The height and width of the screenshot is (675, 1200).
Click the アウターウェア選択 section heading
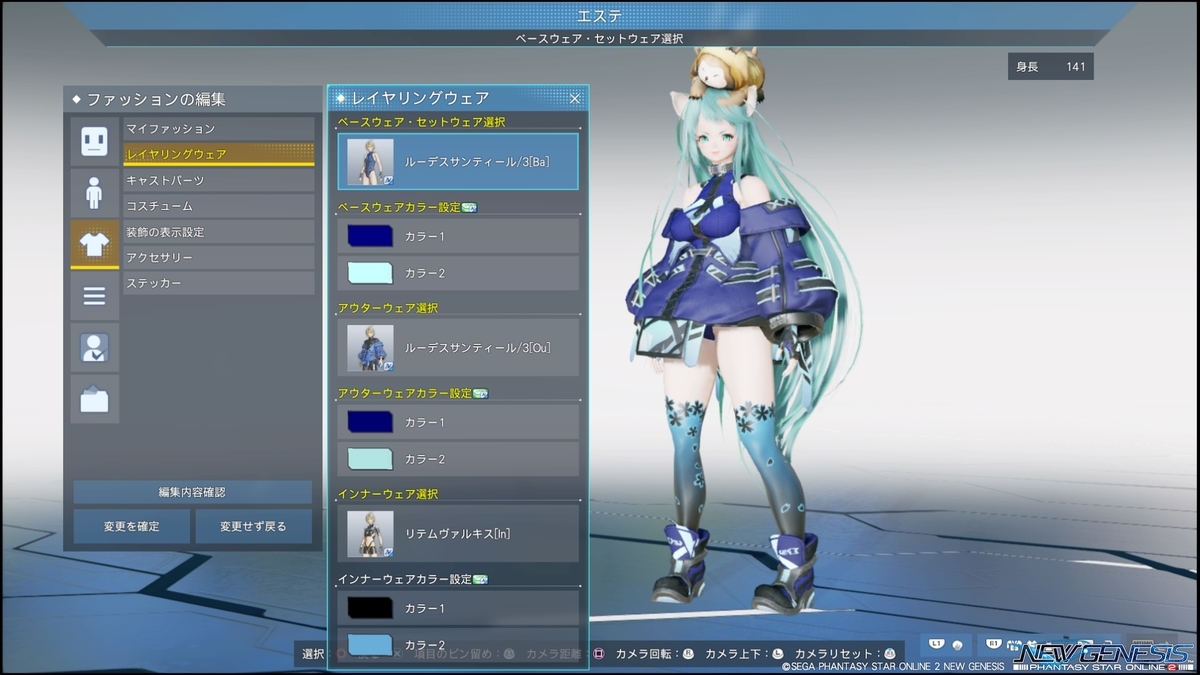388,308
